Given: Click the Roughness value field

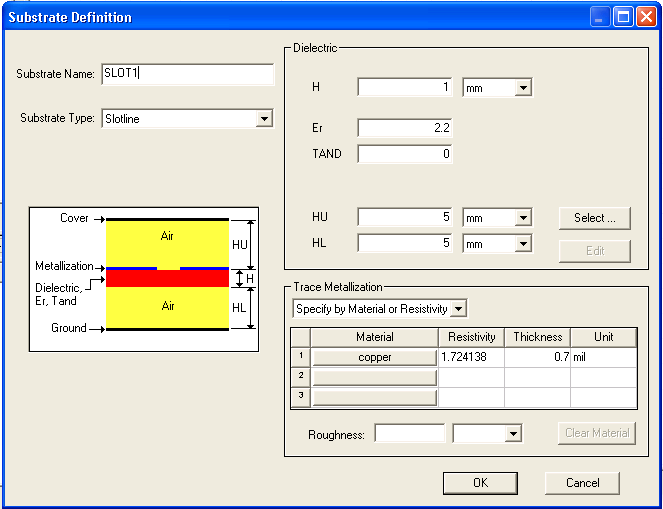Looking at the screenshot, I should [409, 434].
